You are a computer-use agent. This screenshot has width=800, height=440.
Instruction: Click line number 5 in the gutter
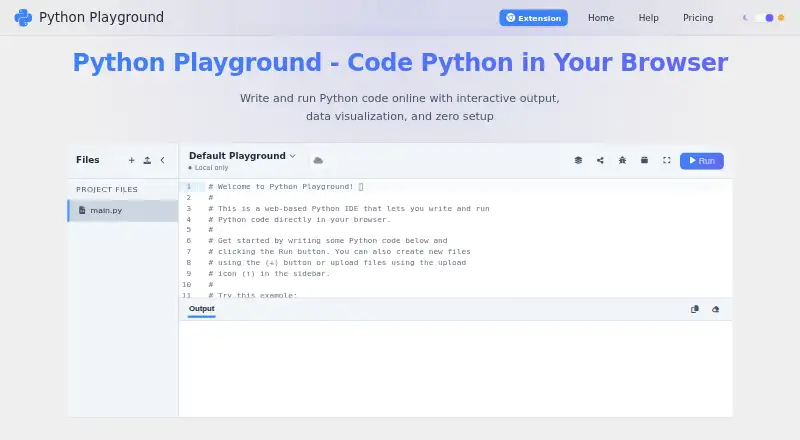189,230
